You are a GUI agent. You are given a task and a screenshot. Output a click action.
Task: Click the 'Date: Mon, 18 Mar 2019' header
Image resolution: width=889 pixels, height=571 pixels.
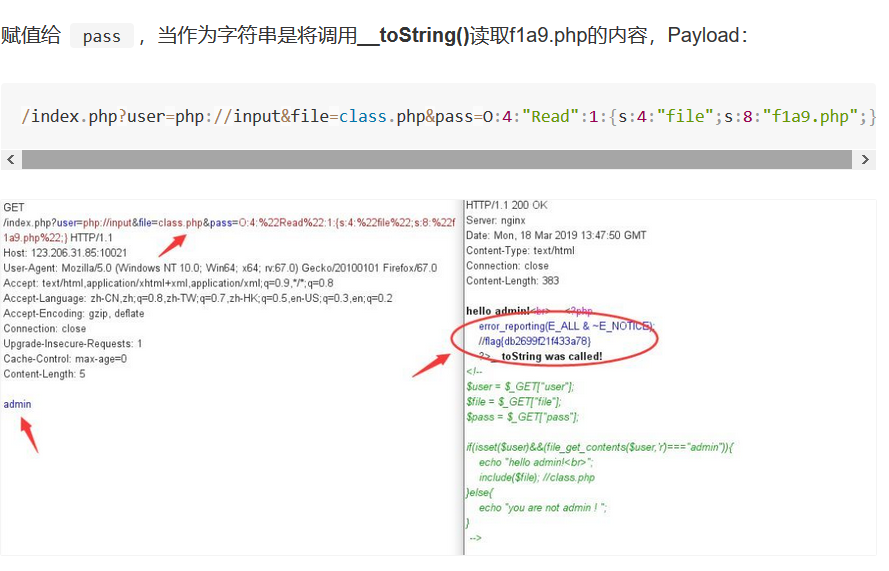[556, 235]
